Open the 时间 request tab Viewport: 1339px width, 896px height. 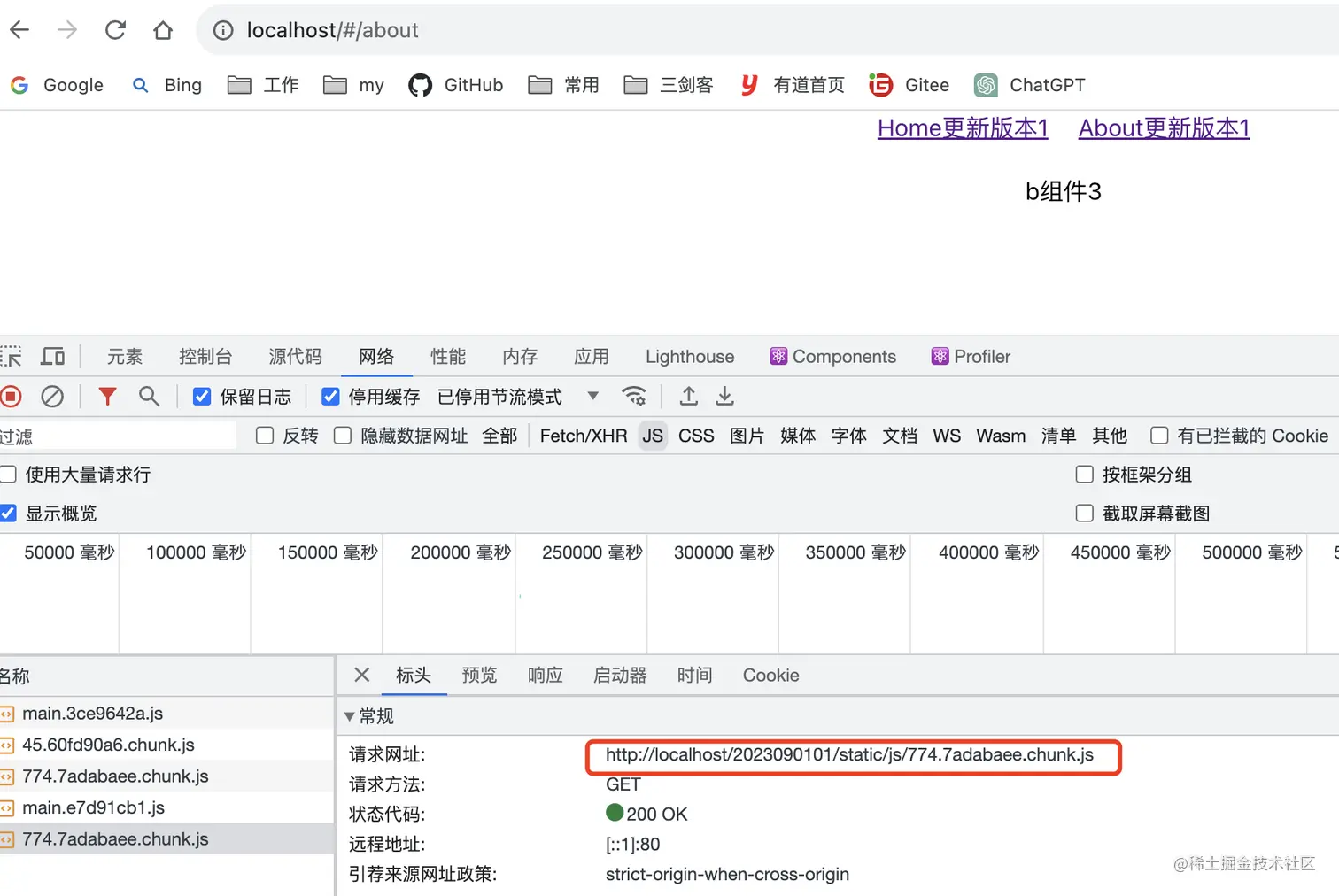(695, 676)
